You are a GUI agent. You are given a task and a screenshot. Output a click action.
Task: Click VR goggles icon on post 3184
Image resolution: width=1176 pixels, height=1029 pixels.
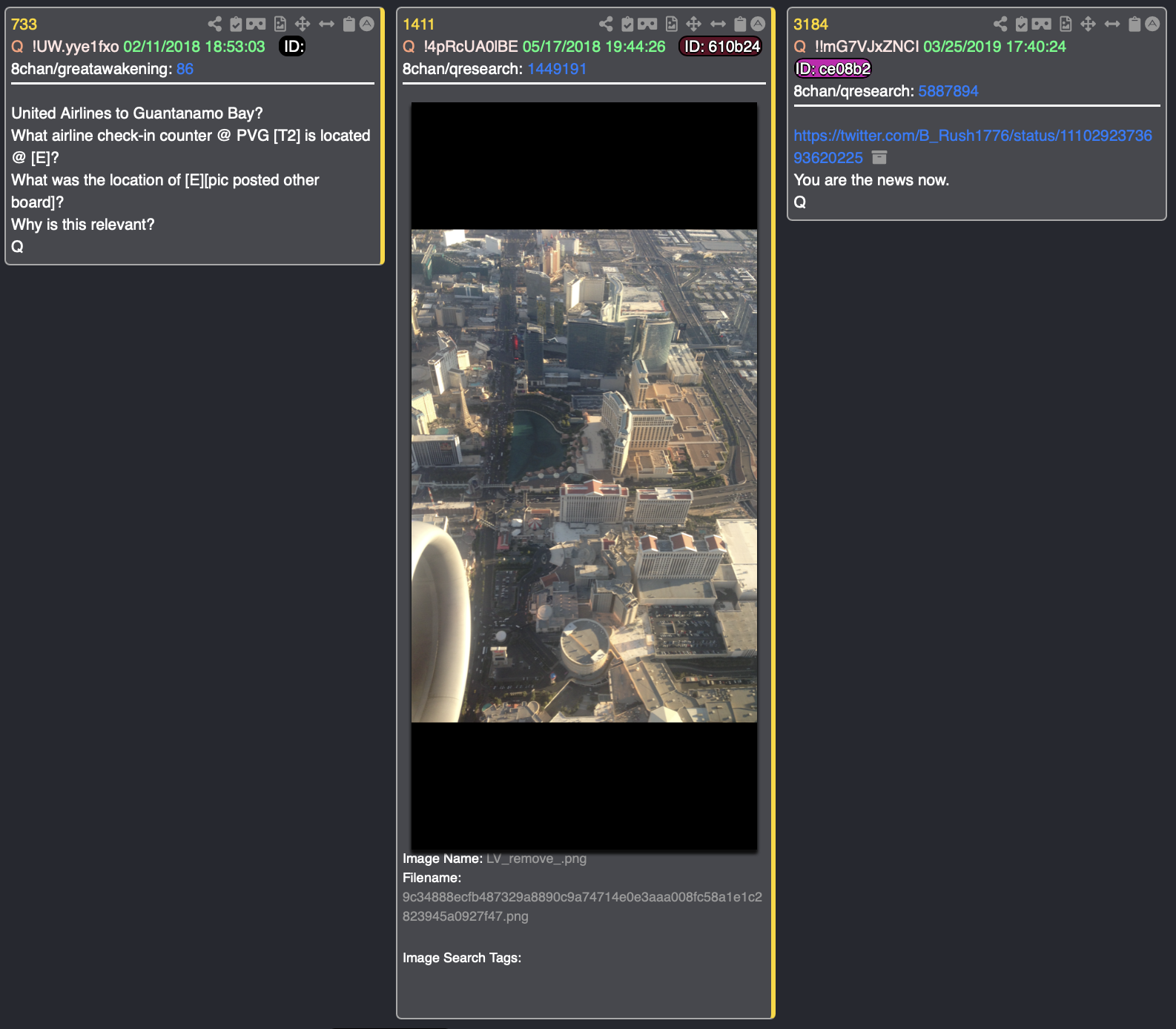(x=1042, y=24)
